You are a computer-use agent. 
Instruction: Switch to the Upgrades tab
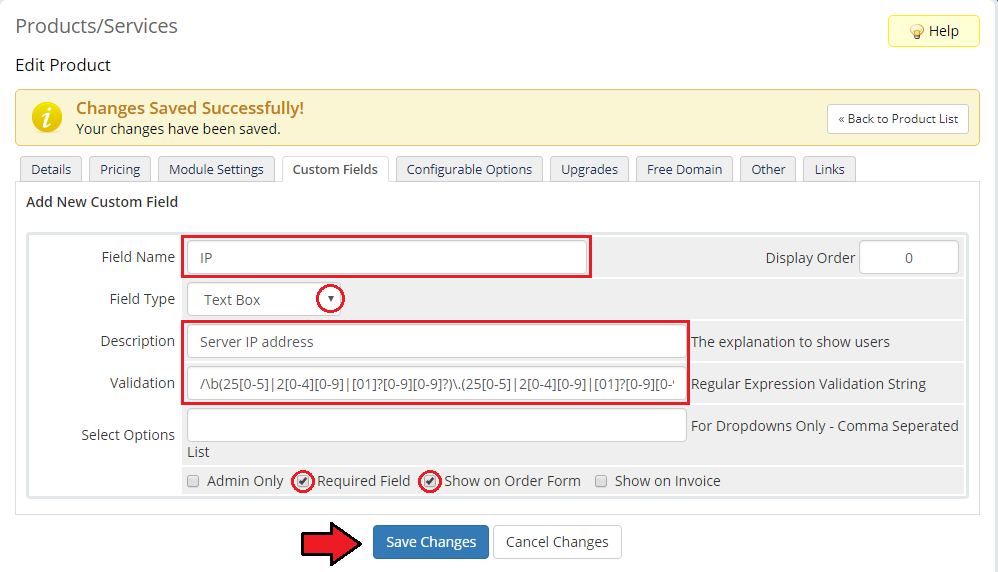pos(589,169)
